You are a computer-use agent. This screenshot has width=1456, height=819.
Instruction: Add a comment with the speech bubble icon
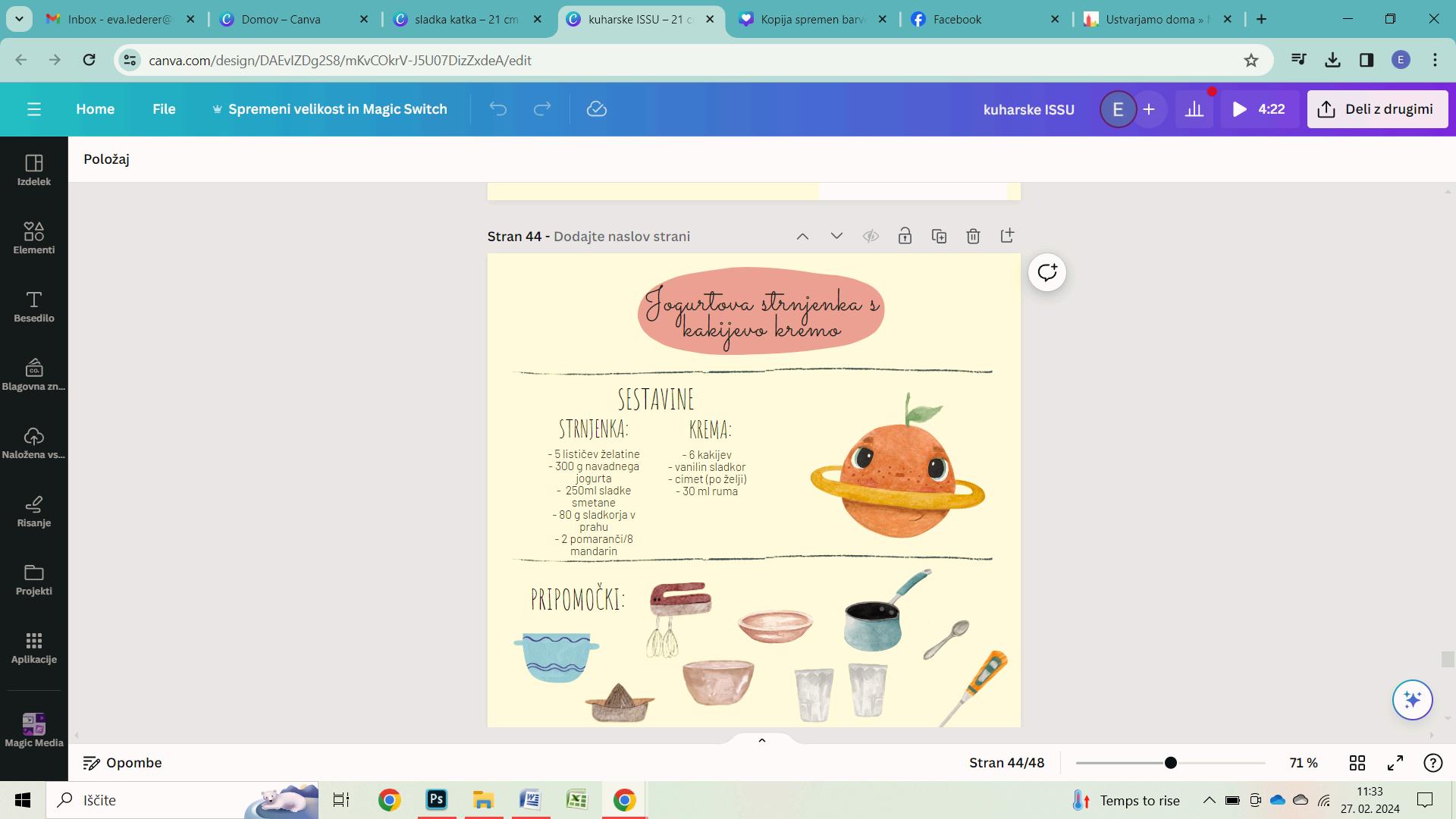(x=1046, y=272)
